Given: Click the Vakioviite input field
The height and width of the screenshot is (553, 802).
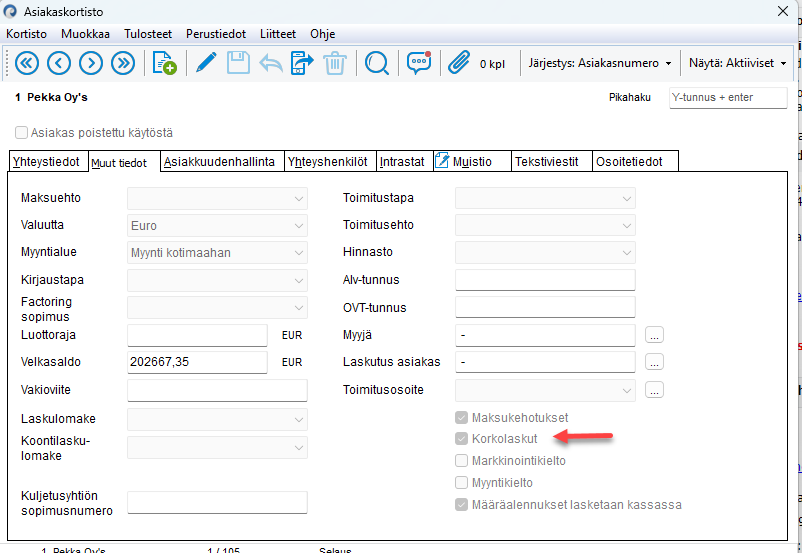Looking at the screenshot, I should click(217, 390).
